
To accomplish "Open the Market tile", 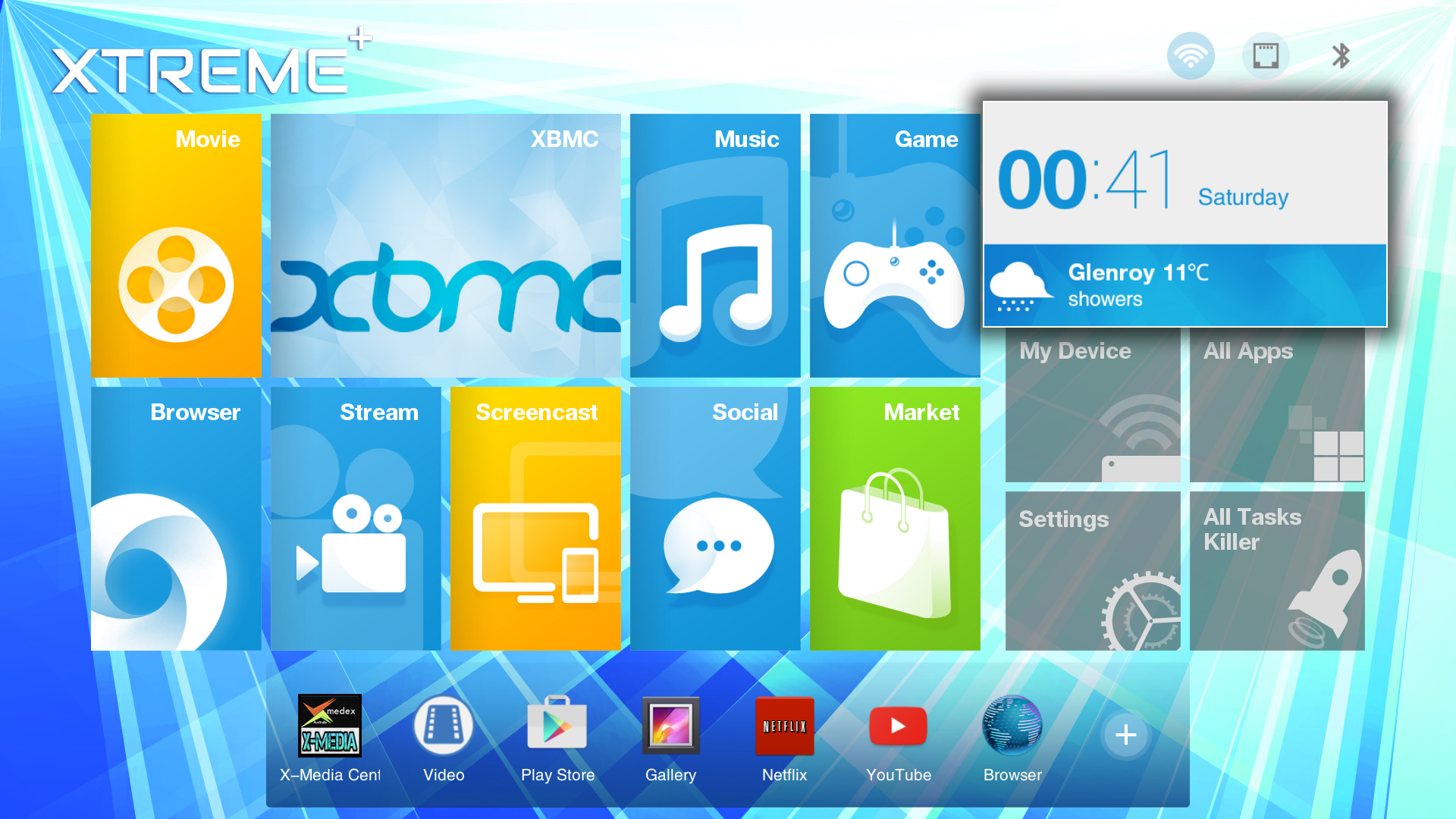I will (x=895, y=519).
